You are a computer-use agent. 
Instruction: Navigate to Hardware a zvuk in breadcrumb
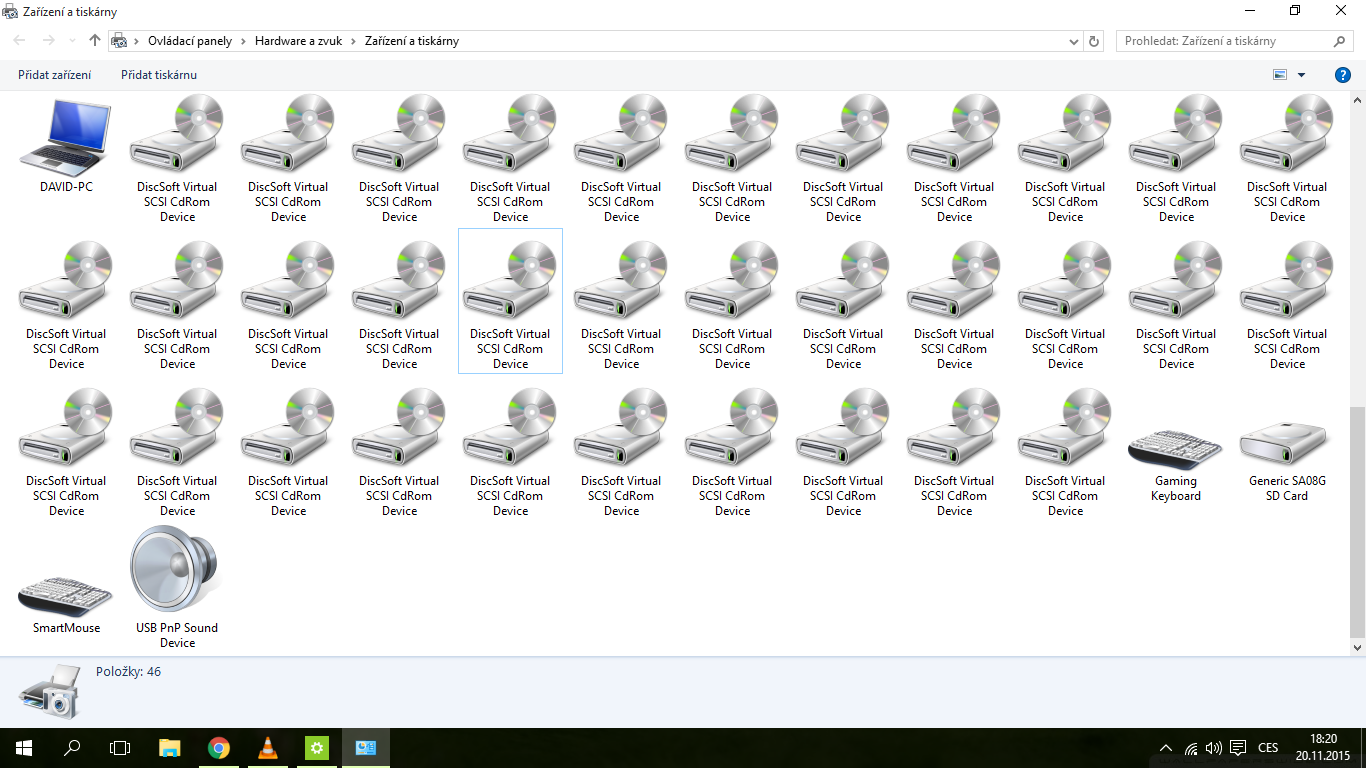[x=297, y=41]
